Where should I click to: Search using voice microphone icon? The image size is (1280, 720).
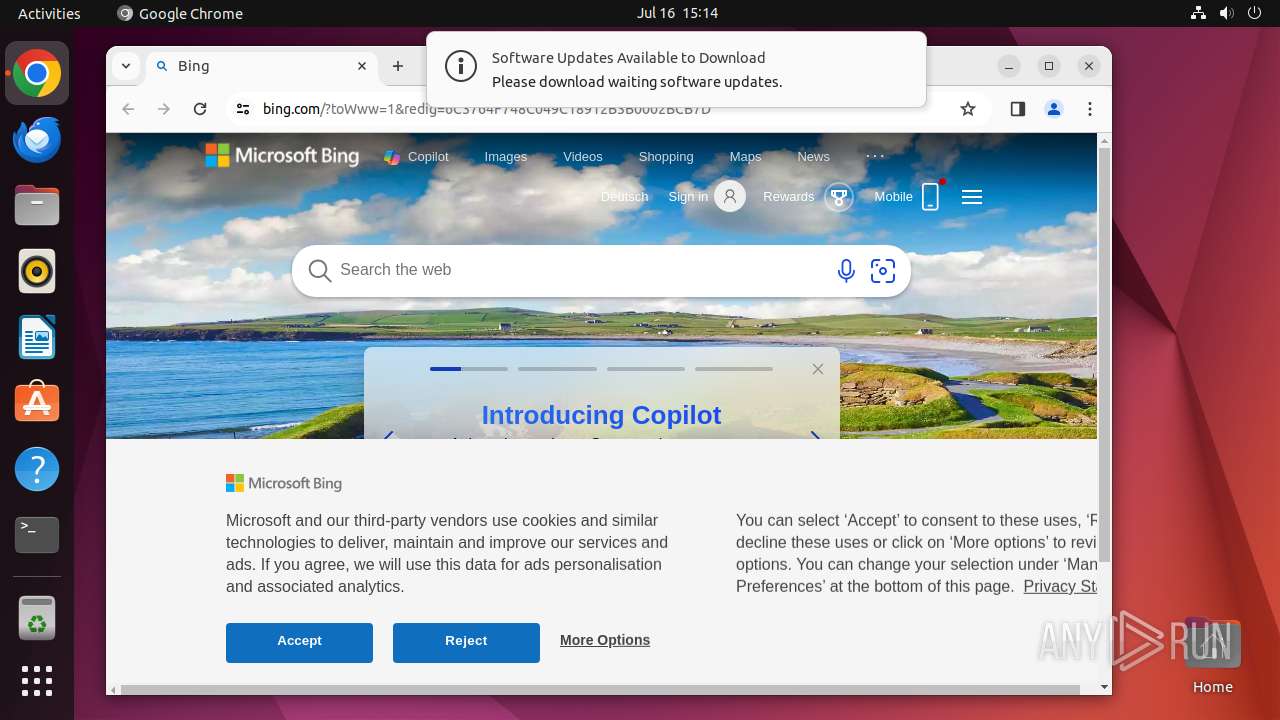(846, 270)
